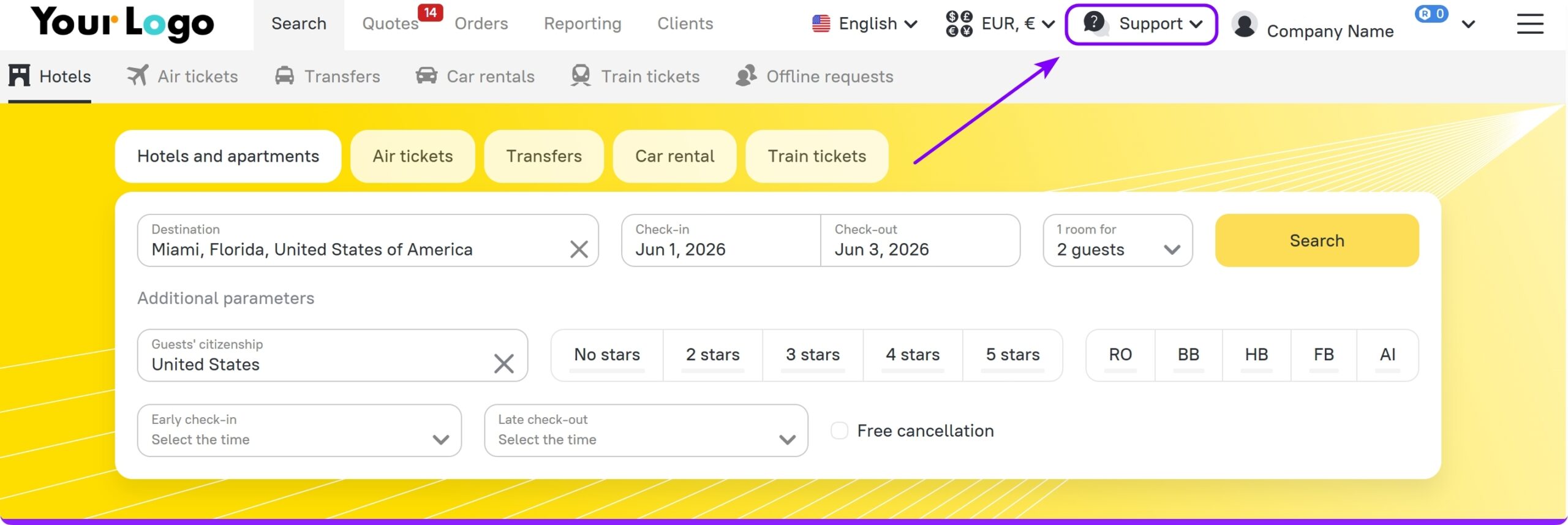The width and height of the screenshot is (1568, 525).
Task: Open the English language dropdown
Action: (864, 24)
